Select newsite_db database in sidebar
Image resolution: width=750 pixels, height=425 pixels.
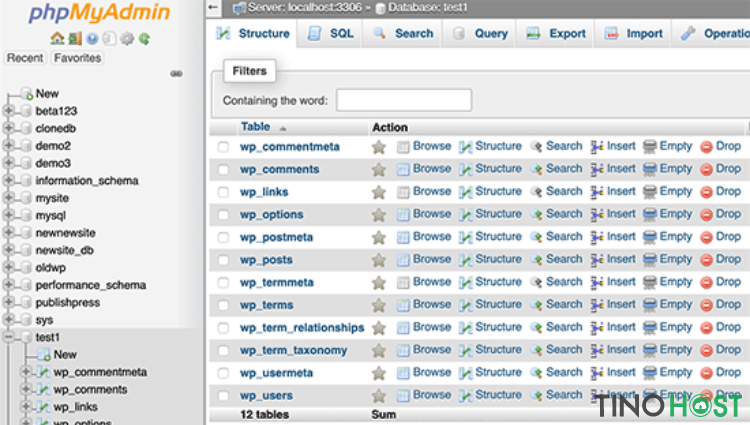pyautogui.click(x=65, y=250)
